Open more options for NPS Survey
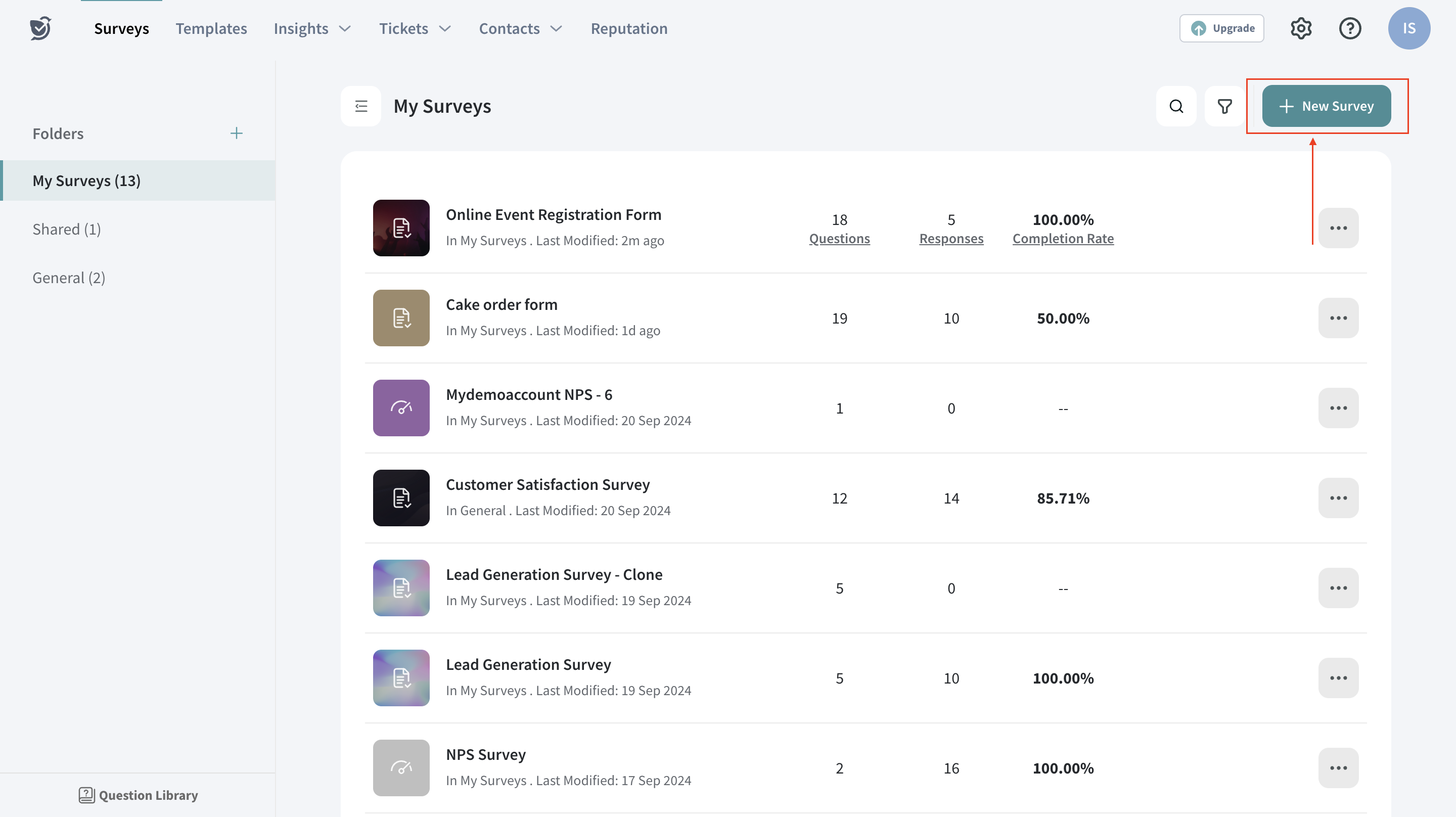 tap(1338, 768)
